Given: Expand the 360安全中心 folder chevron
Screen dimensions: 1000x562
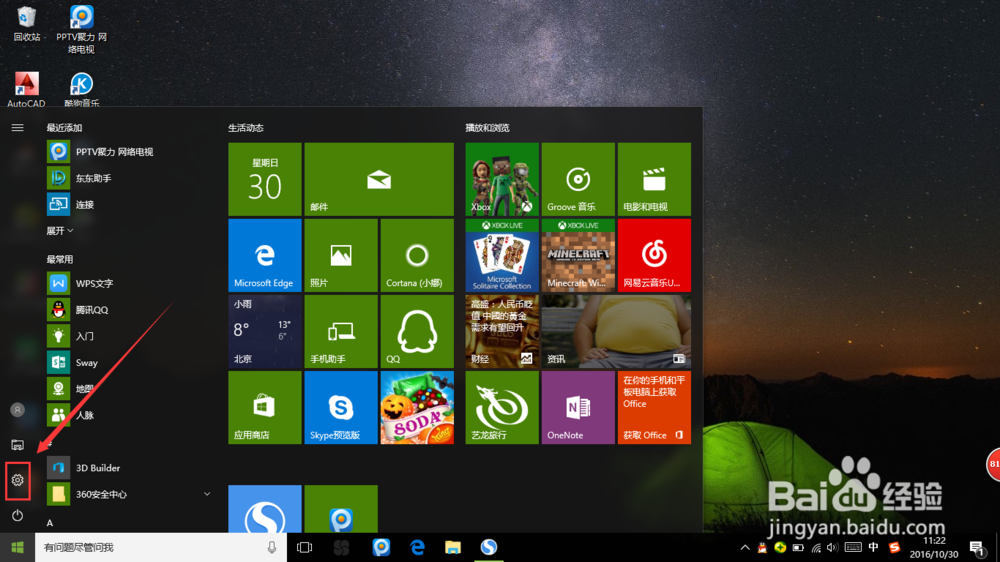Looking at the screenshot, I should 207,494.
